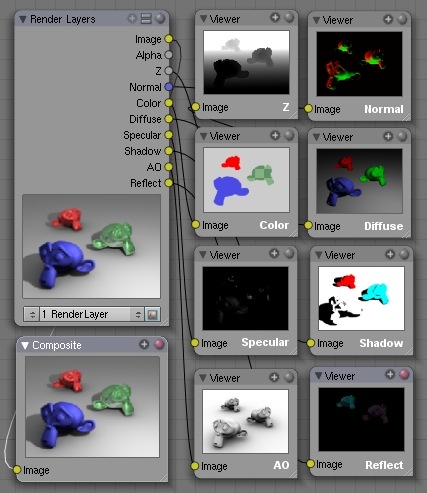The image size is (427, 493).
Task: Click the plus icon on the Z Viewer node
Action: pos(275,17)
